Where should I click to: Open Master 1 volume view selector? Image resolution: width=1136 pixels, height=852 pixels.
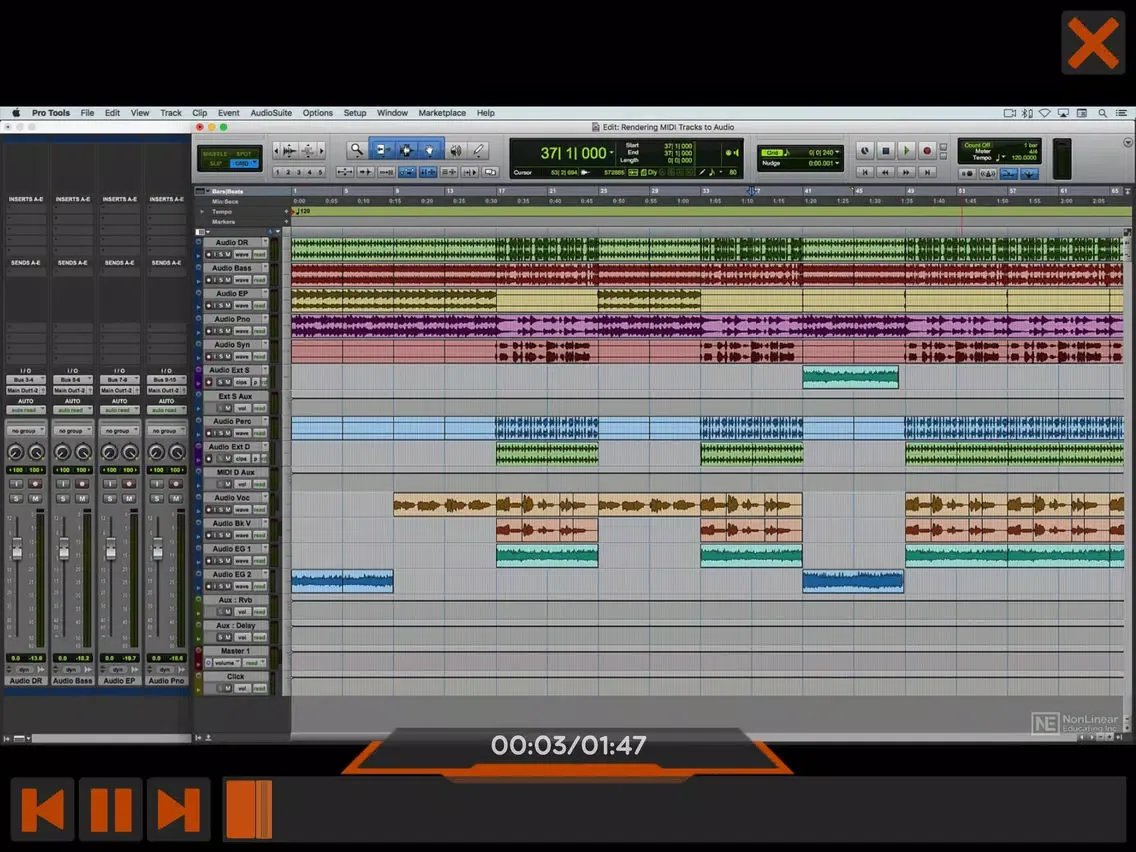tap(225, 663)
